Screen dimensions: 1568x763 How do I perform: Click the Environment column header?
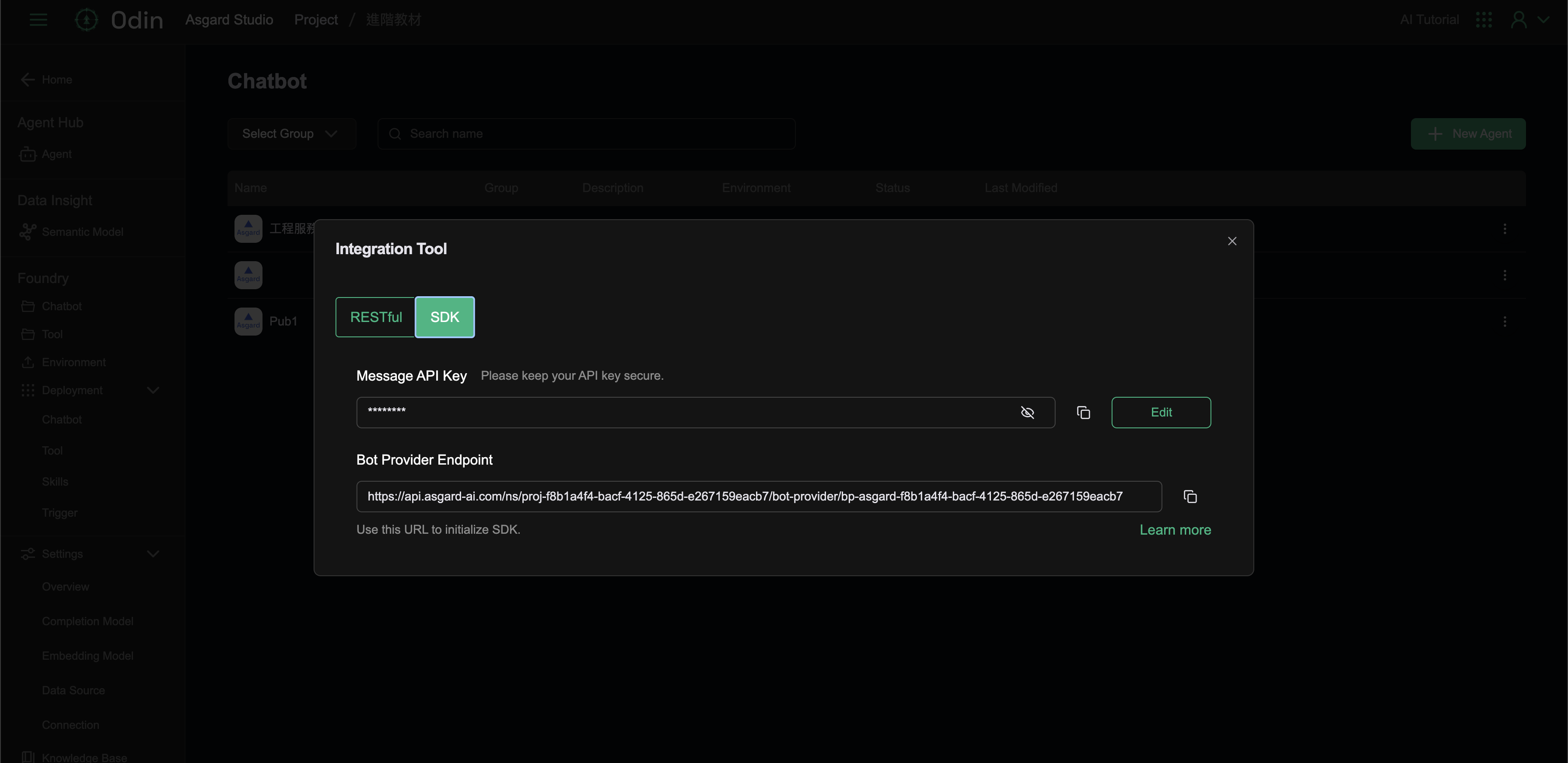click(x=756, y=188)
